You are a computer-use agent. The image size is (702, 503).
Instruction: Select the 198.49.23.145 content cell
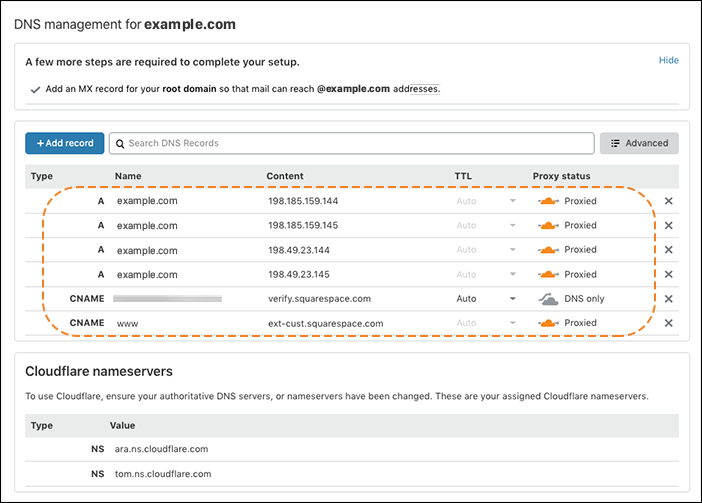click(299, 274)
